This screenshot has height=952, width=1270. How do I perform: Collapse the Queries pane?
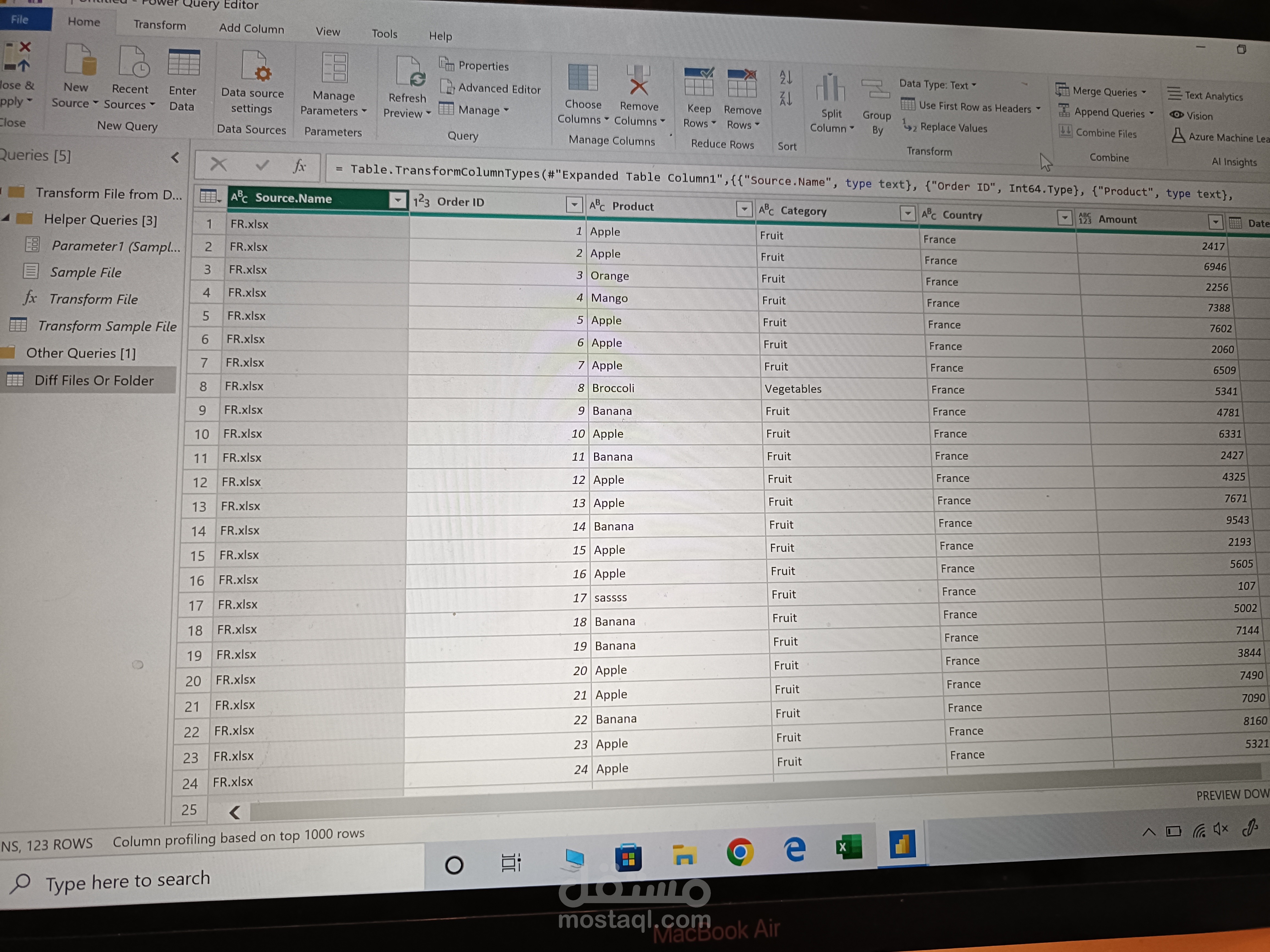coord(176,157)
